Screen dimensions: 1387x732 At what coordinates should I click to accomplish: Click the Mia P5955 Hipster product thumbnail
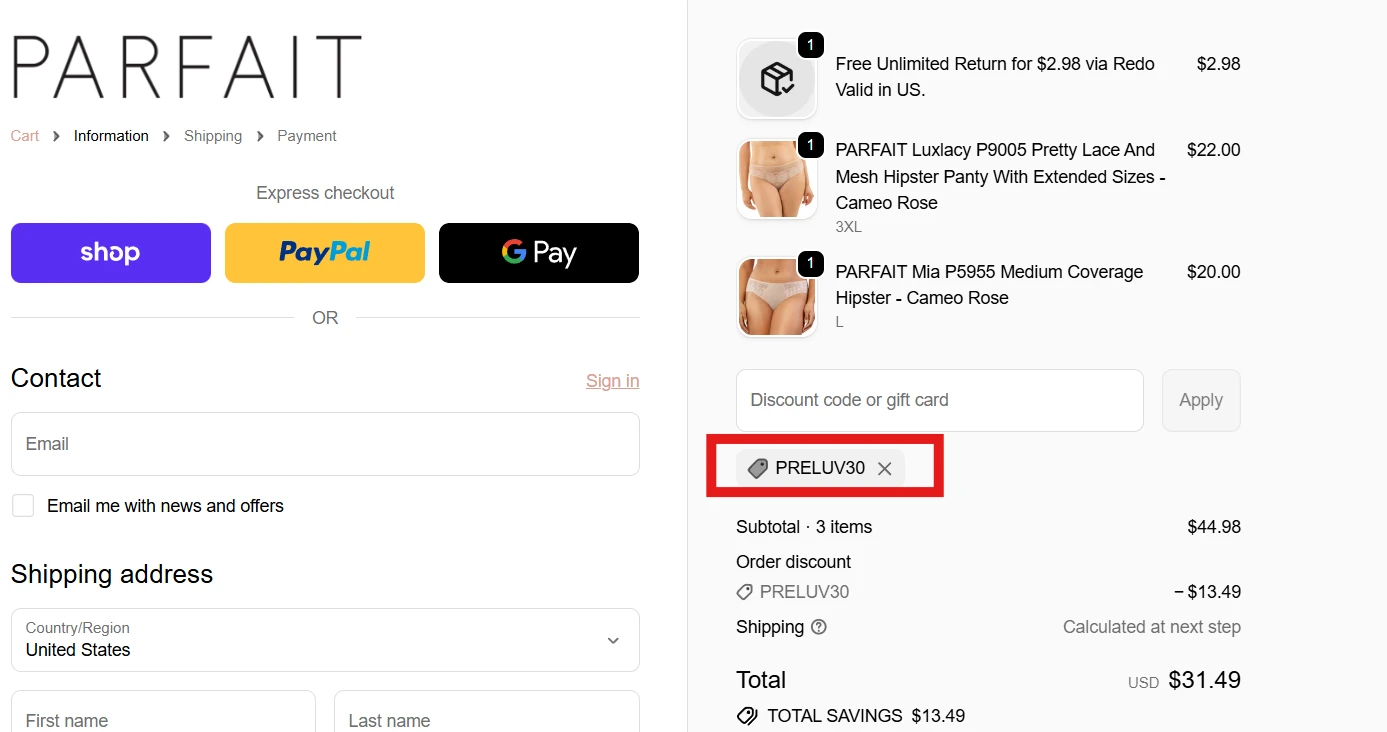[777, 297]
